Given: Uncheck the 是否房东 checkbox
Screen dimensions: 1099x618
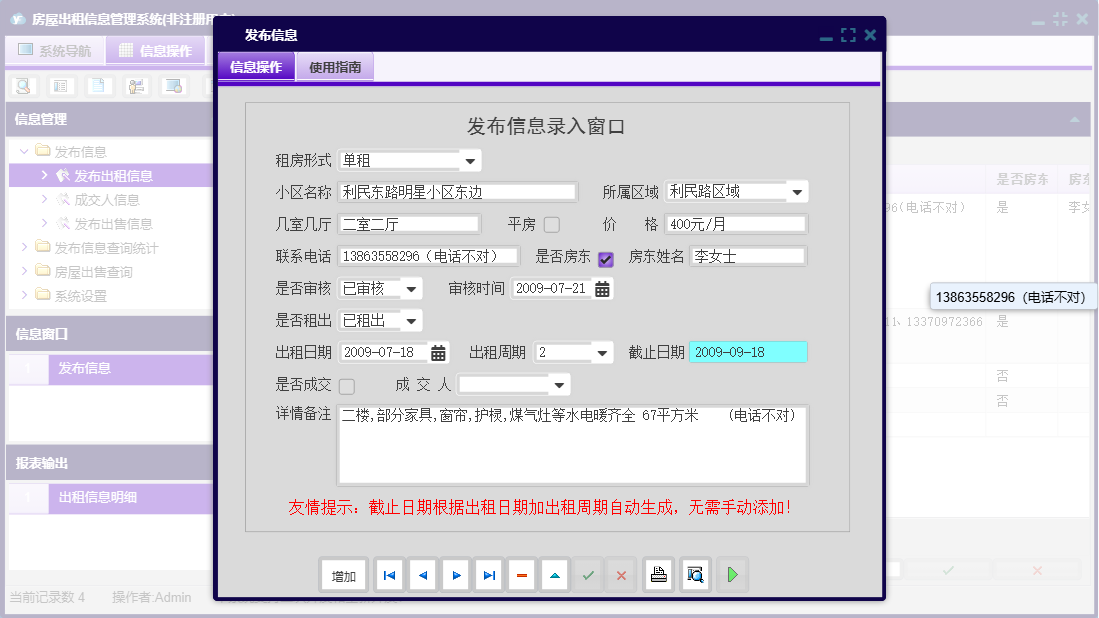Looking at the screenshot, I should pyautogui.click(x=604, y=256).
